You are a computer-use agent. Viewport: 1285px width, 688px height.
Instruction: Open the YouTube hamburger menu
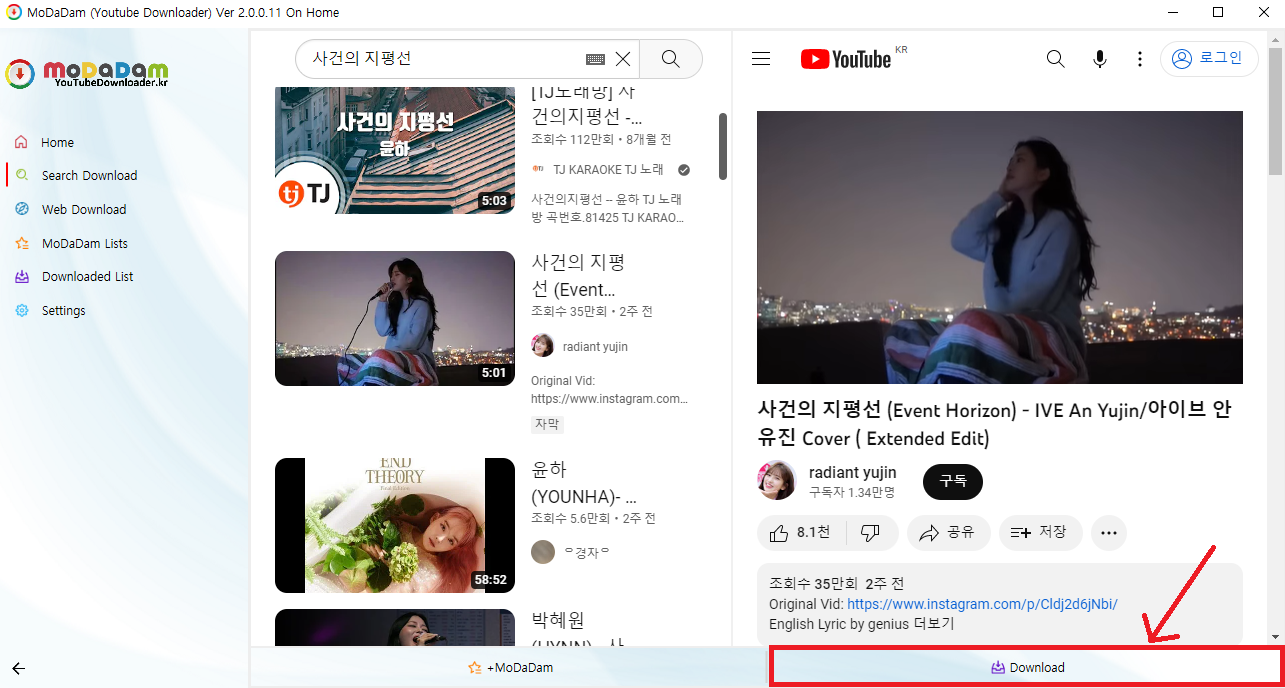pyautogui.click(x=761, y=59)
